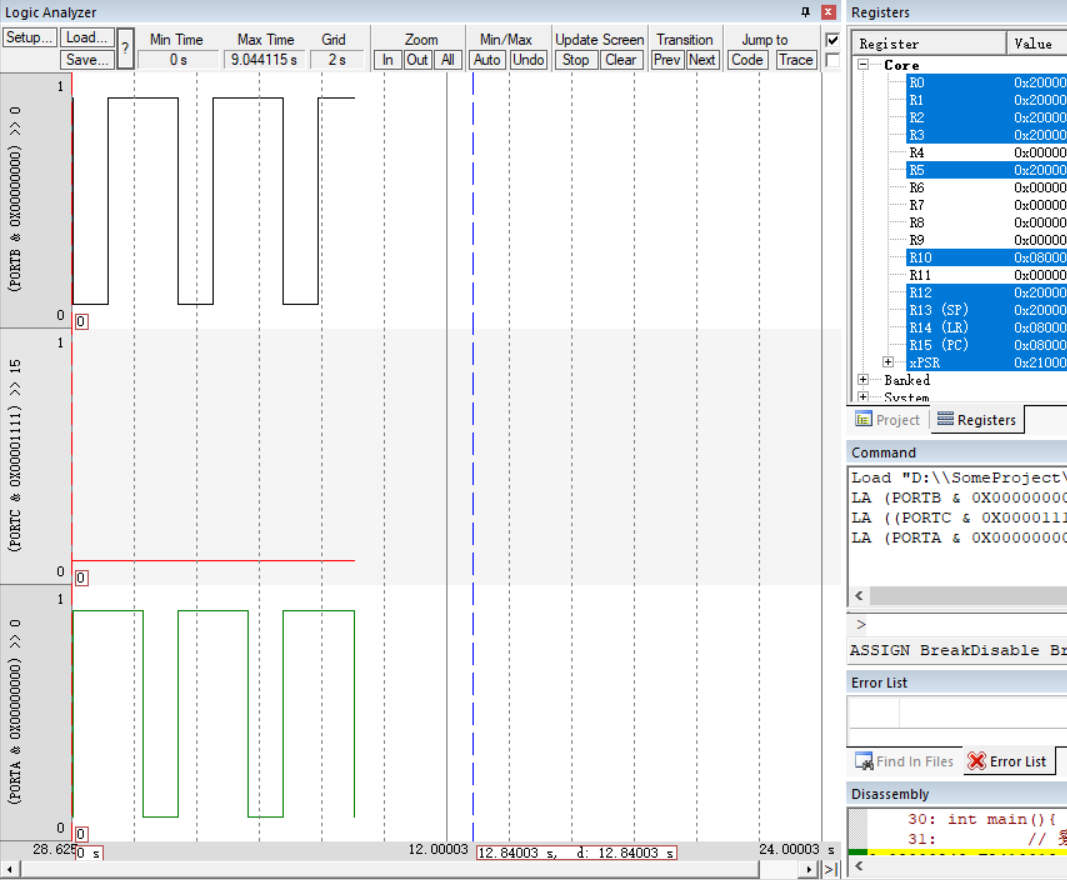
Task: Expand the Banked register group
Action: [x=863, y=380]
